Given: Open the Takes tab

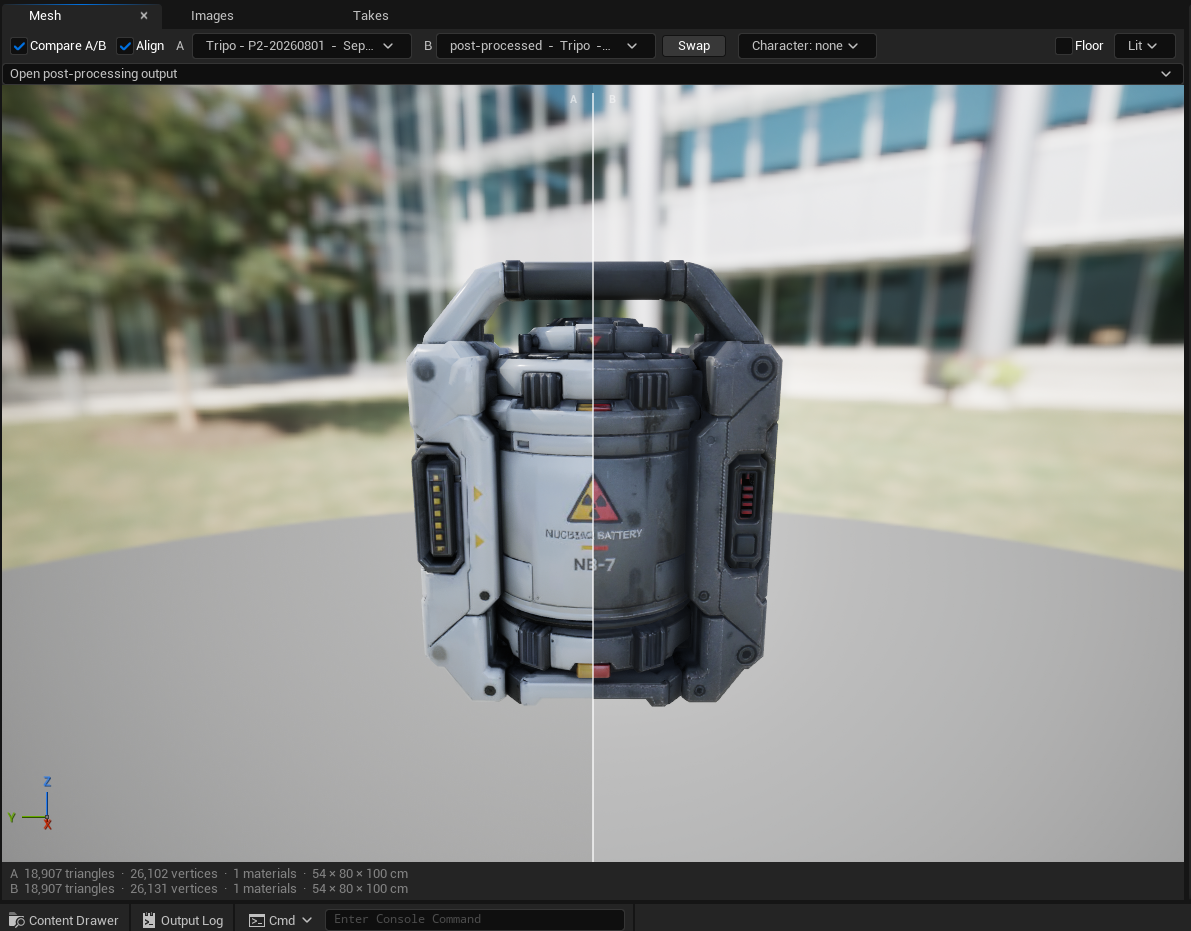Looking at the screenshot, I should click(371, 15).
